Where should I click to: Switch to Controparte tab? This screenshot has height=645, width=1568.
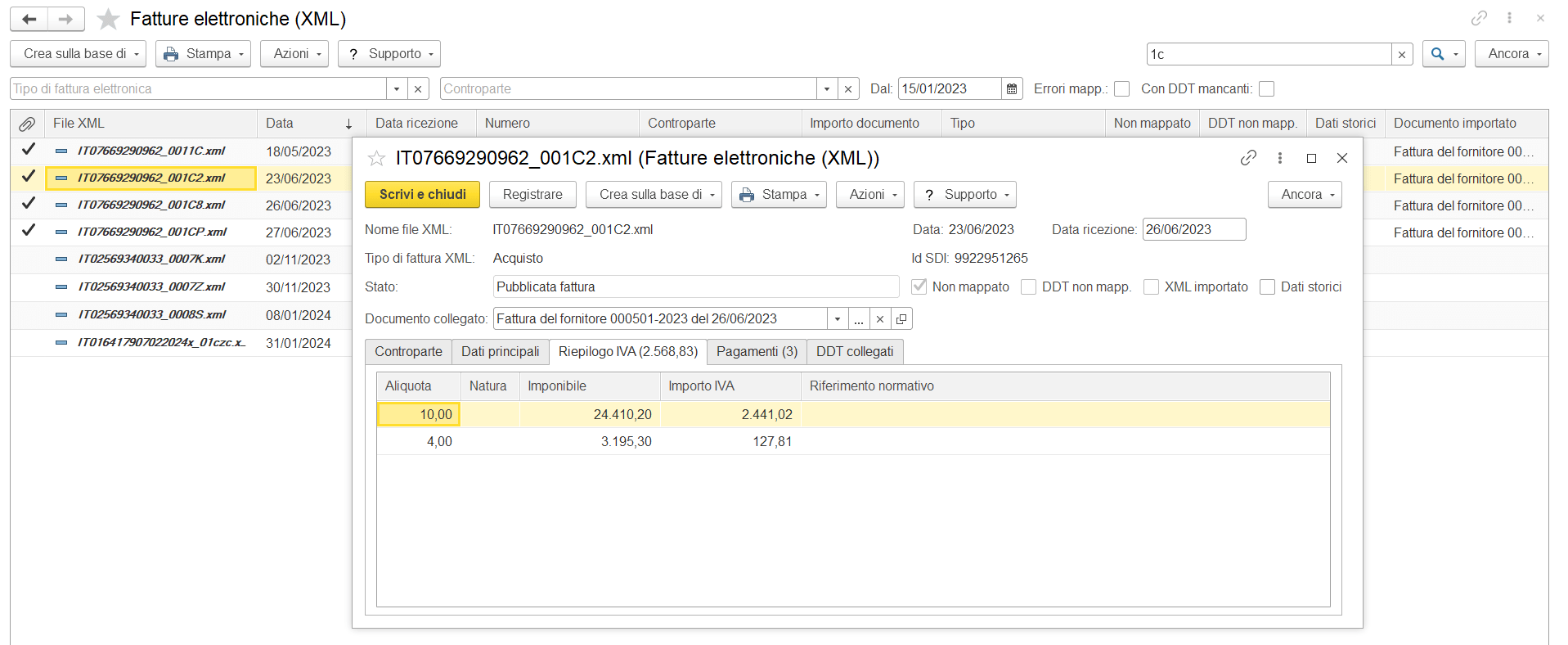(408, 352)
